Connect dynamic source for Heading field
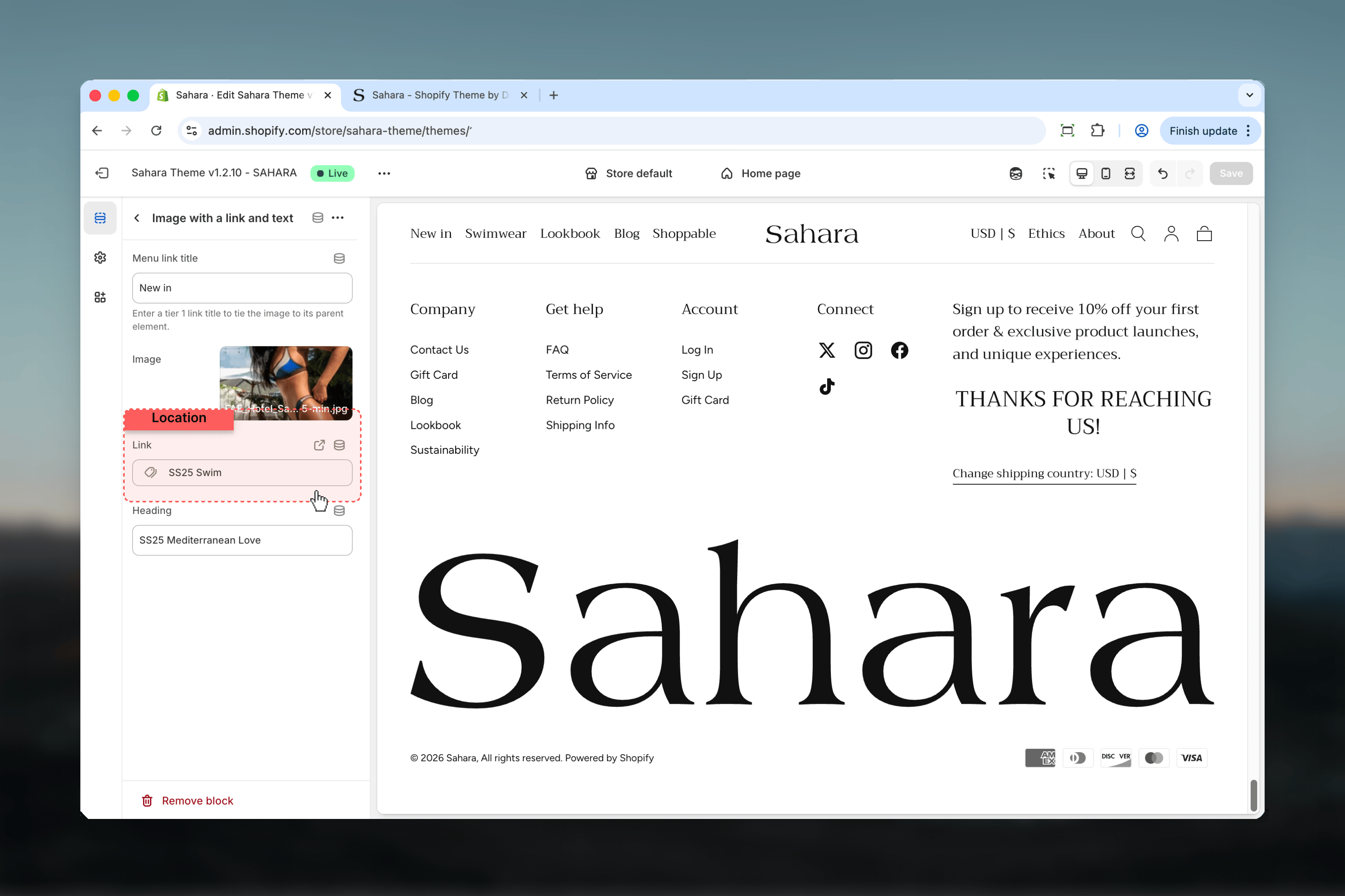Screen dimensions: 1345x896 [339, 510]
